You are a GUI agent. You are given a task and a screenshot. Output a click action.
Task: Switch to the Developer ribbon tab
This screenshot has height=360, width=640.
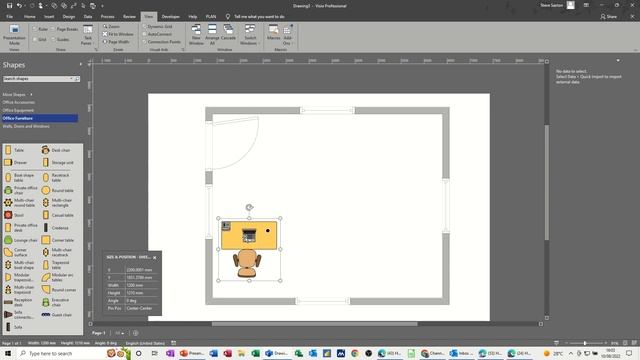[171, 17]
